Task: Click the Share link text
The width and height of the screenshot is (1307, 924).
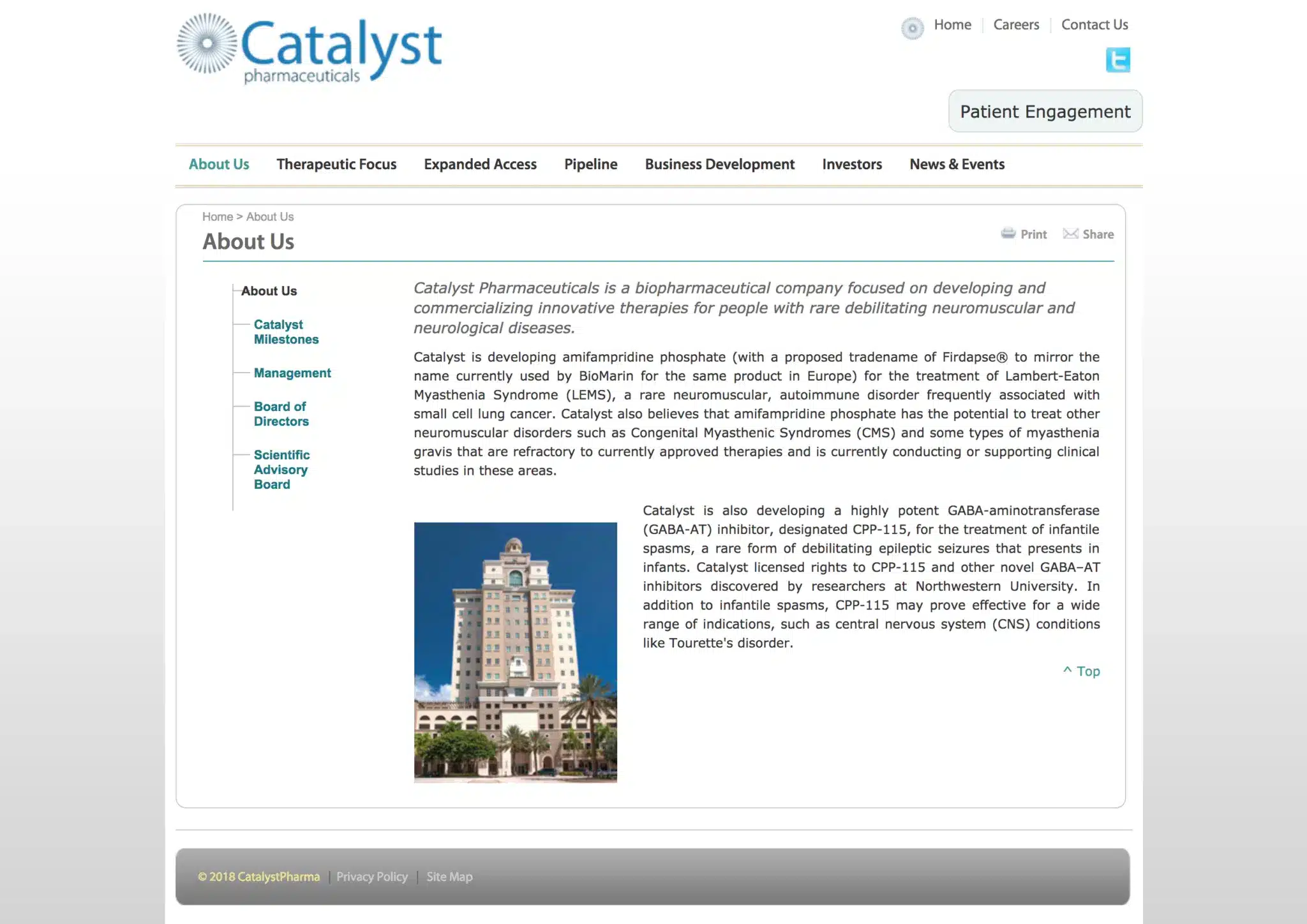Action: coord(1098,234)
